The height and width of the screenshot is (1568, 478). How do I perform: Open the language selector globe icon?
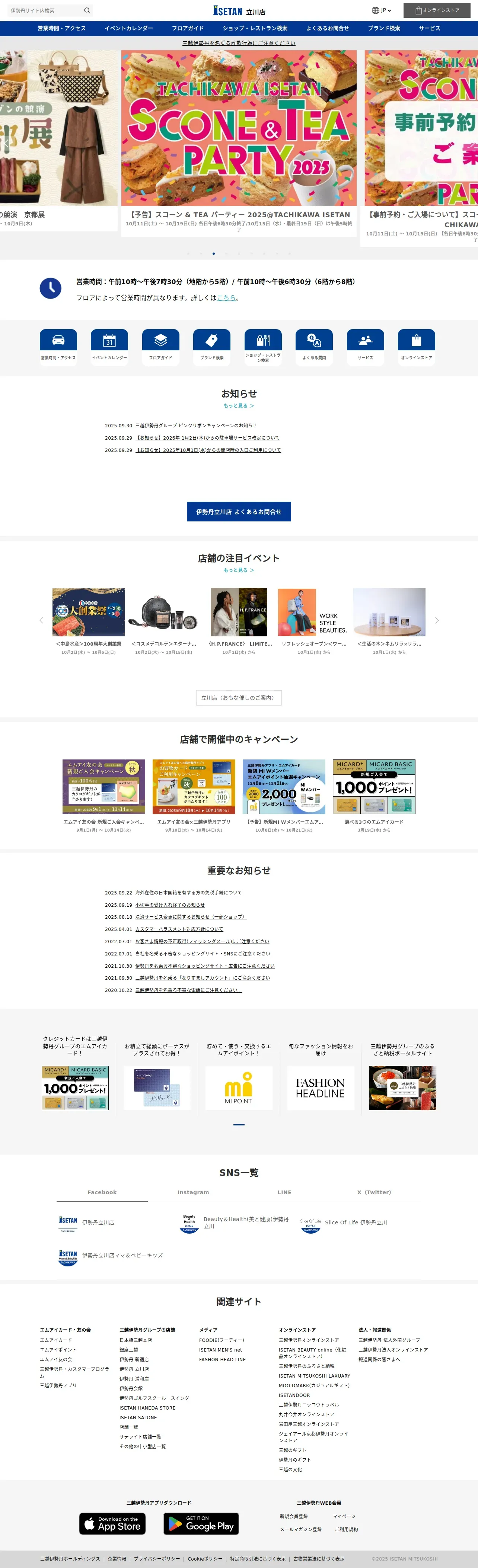(x=375, y=10)
